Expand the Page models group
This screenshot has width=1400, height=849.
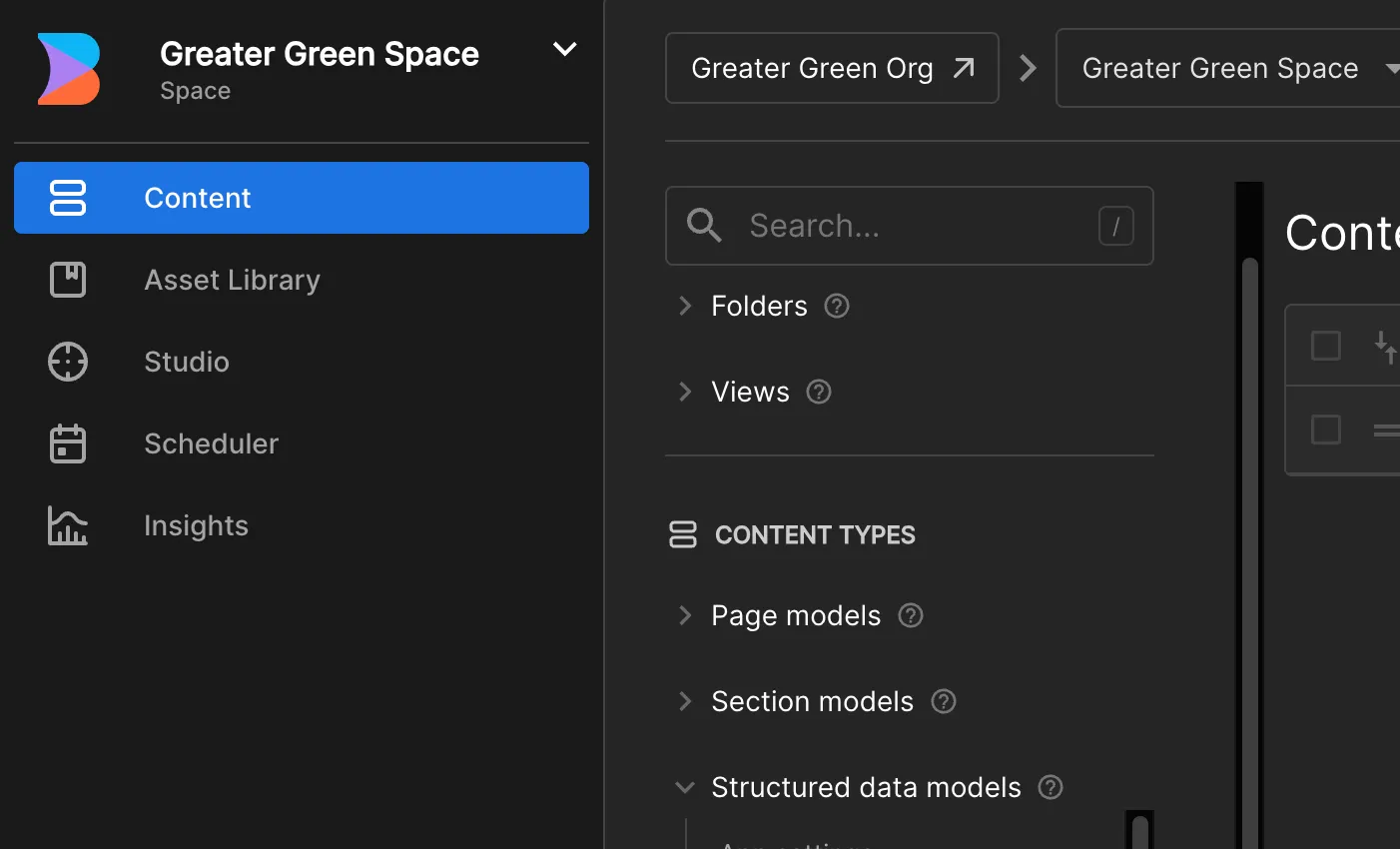click(x=685, y=615)
